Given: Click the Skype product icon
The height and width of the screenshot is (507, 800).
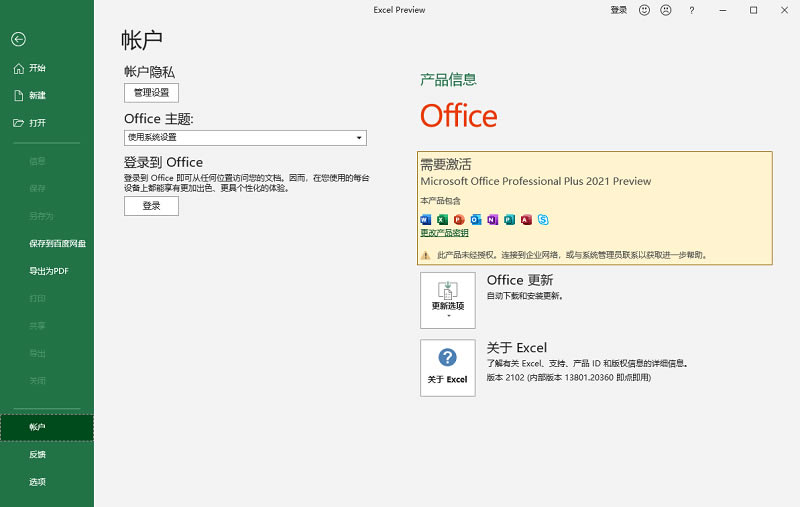Looking at the screenshot, I should coord(543,219).
